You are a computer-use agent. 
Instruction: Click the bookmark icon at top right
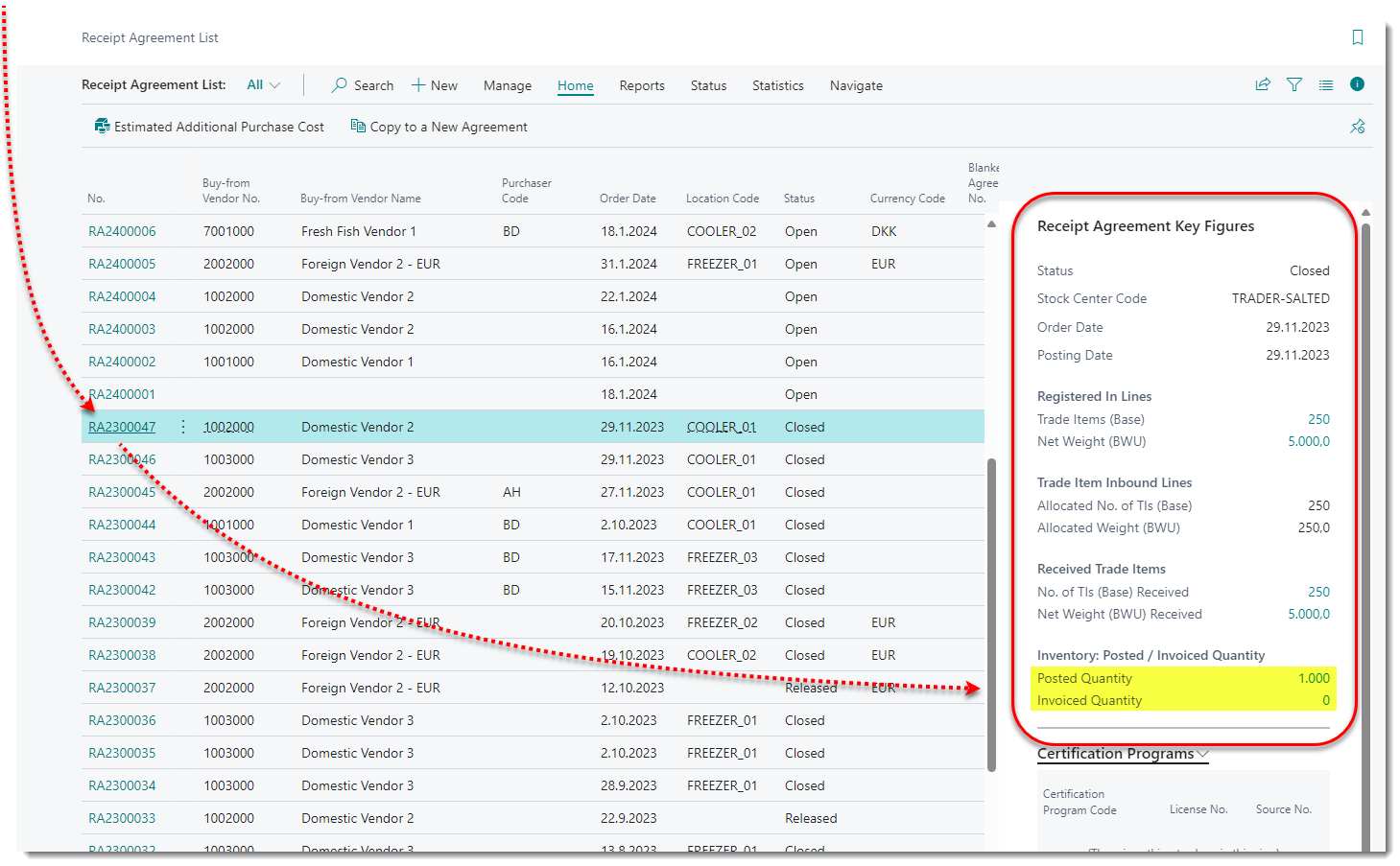pos(1357,37)
